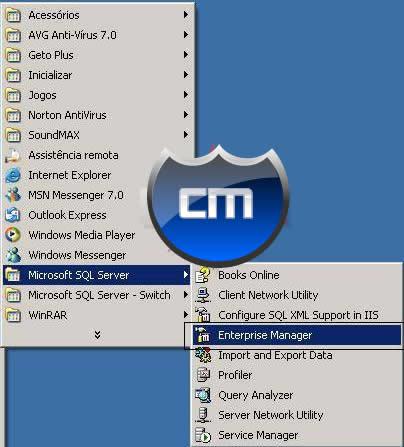The height and width of the screenshot is (447, 404).
Task: Open the Microsoft SQL Server - Switch arrow
Action: (186, 295)
